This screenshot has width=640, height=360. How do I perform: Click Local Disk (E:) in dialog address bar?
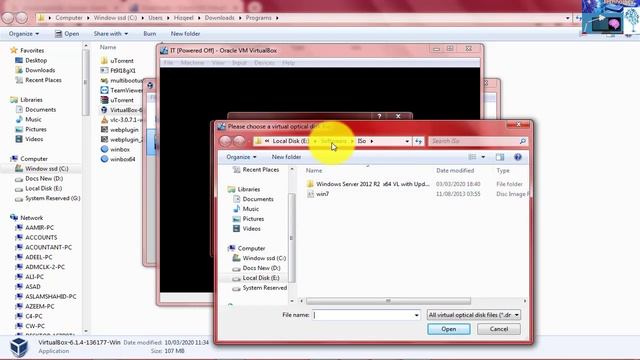[290, 141]
